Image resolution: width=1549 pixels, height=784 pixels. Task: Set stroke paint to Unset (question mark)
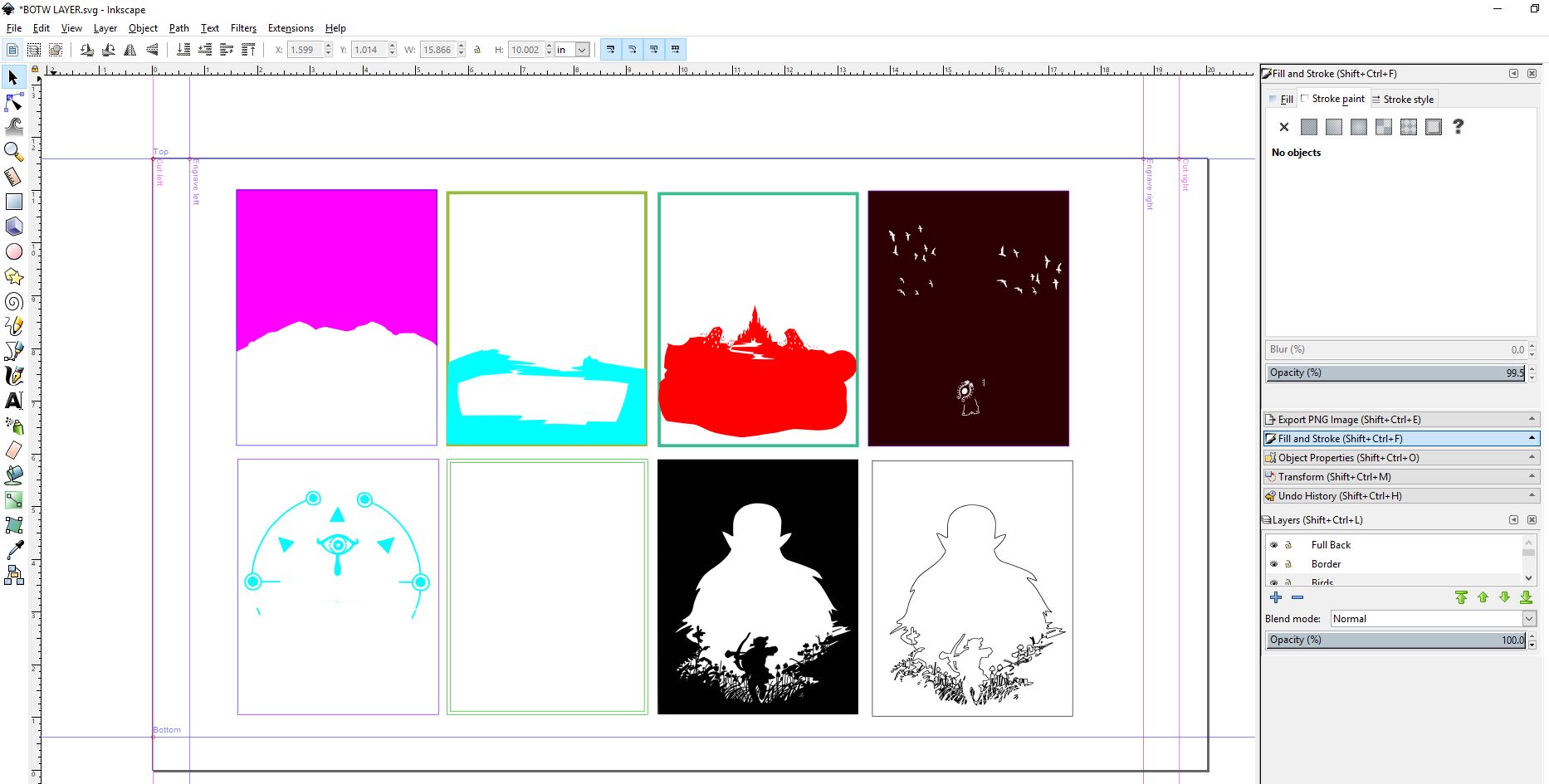[x=1459, y=127]
